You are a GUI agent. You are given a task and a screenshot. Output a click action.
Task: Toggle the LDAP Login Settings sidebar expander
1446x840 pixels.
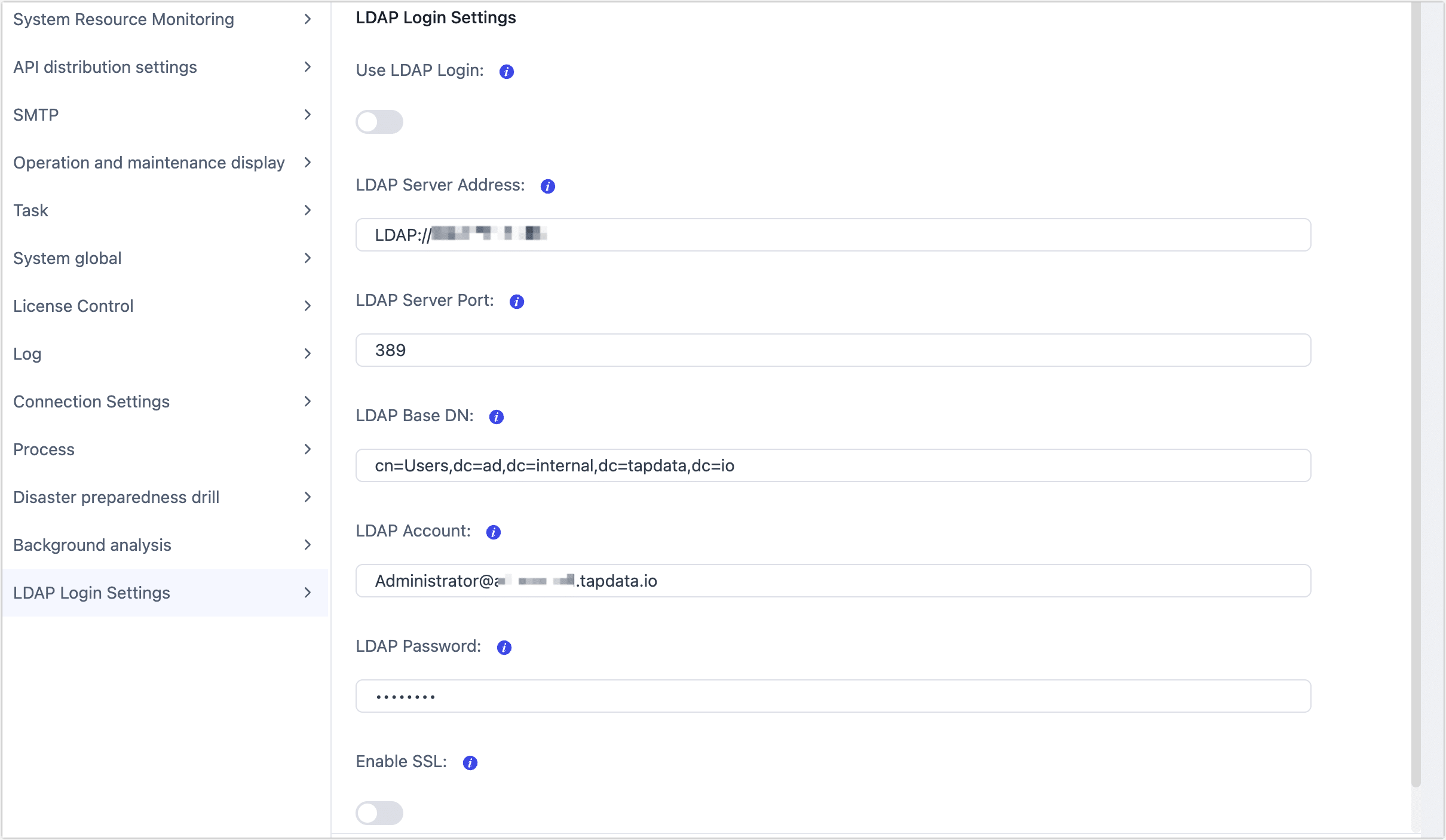pos(308,592)
